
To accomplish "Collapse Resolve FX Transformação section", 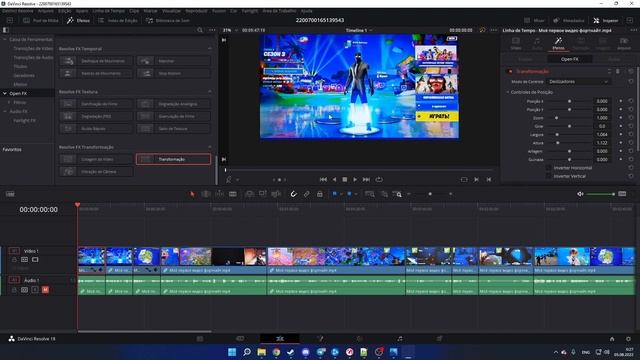I will [x=210, y=147].
